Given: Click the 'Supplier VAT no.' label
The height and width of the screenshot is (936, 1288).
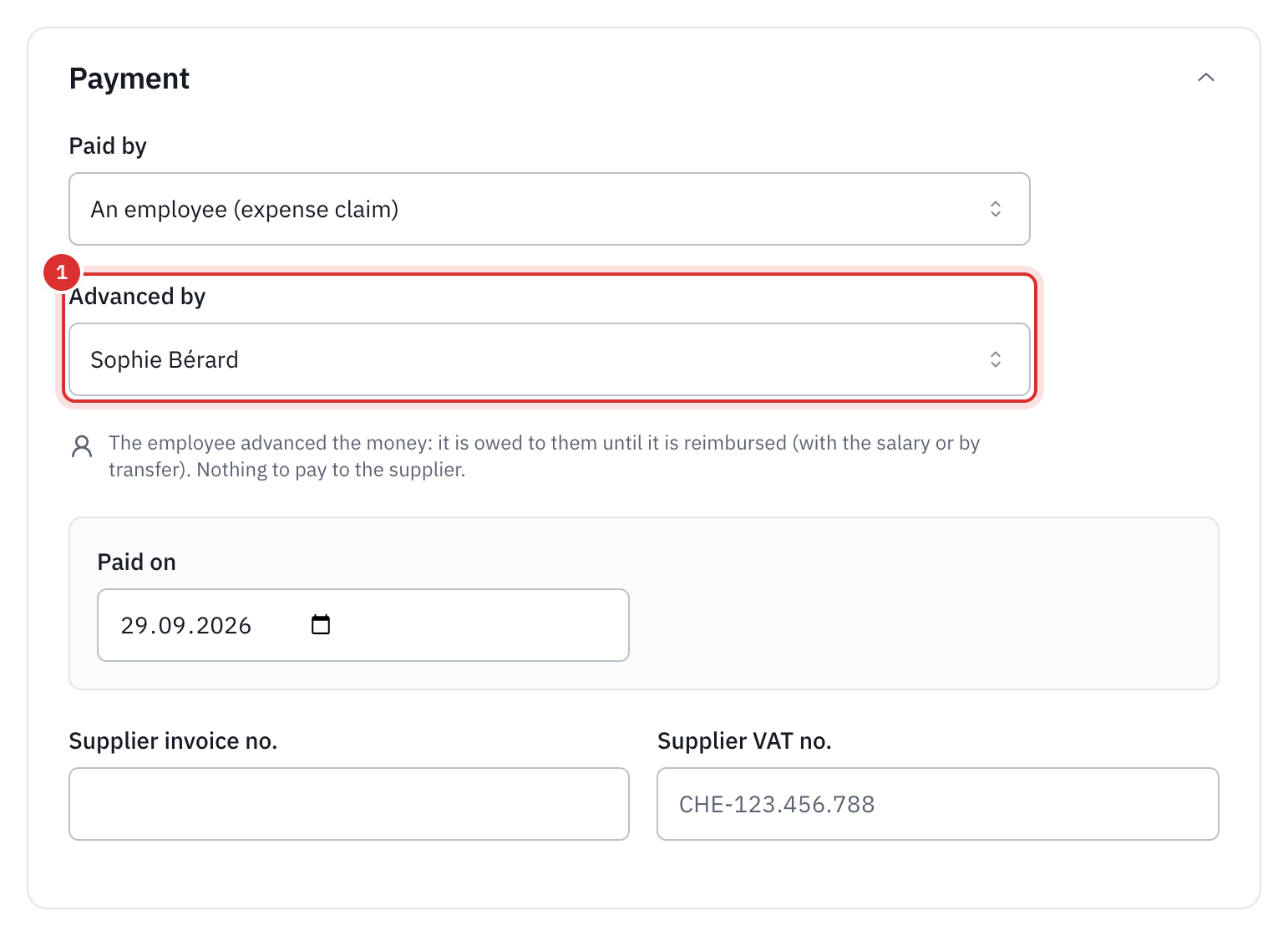Looking at the screenshot, I should pos(744,741).
